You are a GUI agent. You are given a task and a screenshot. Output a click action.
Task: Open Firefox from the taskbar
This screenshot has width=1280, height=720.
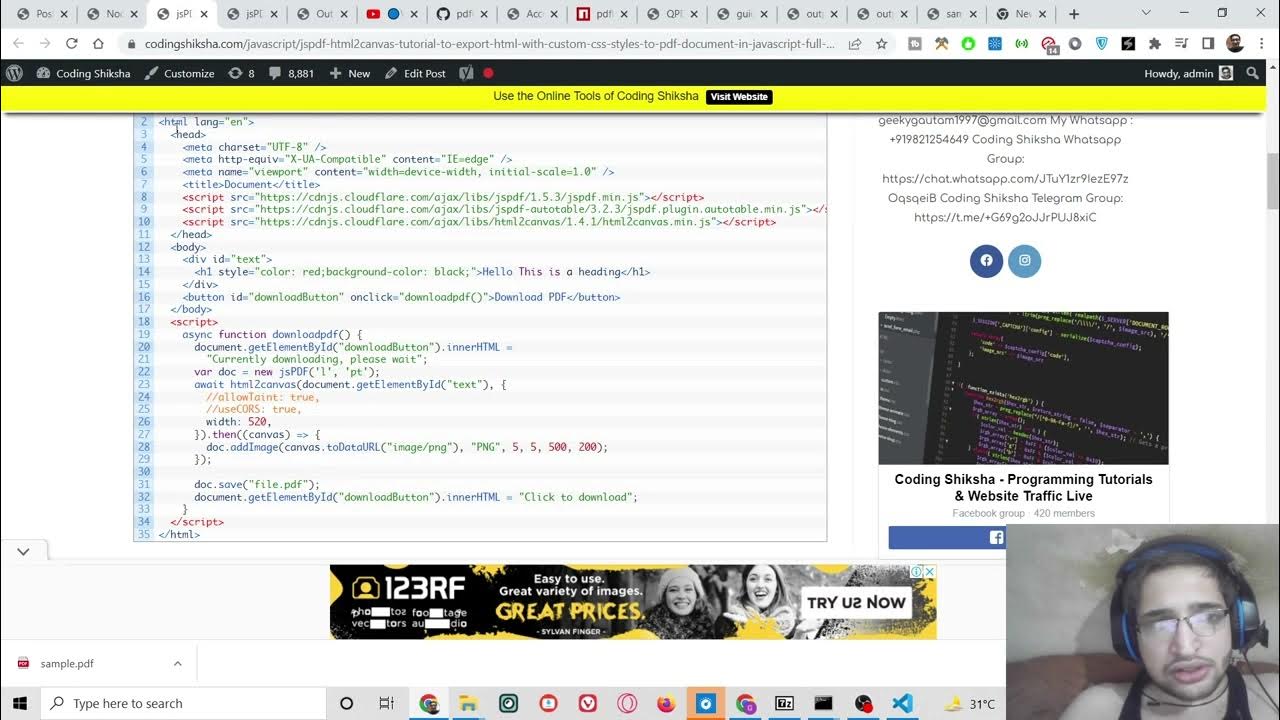[x=666, y=703]
